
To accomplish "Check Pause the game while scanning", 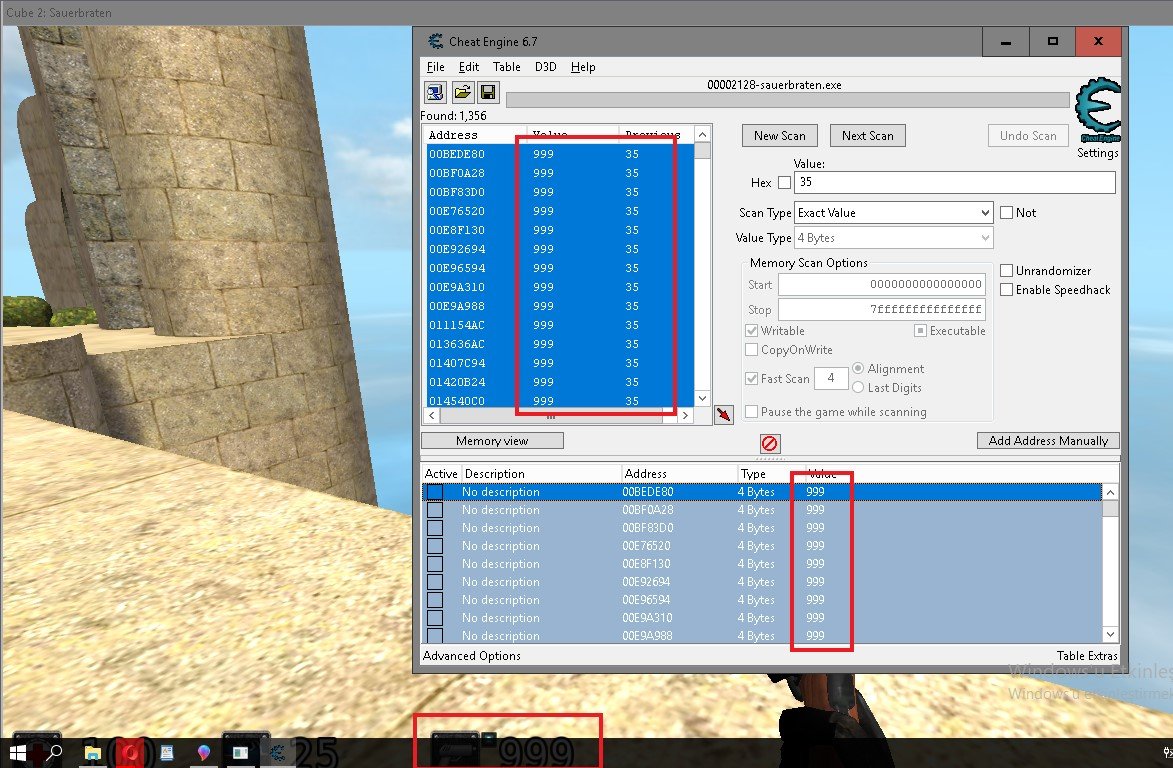I will (x=751, y=412).
